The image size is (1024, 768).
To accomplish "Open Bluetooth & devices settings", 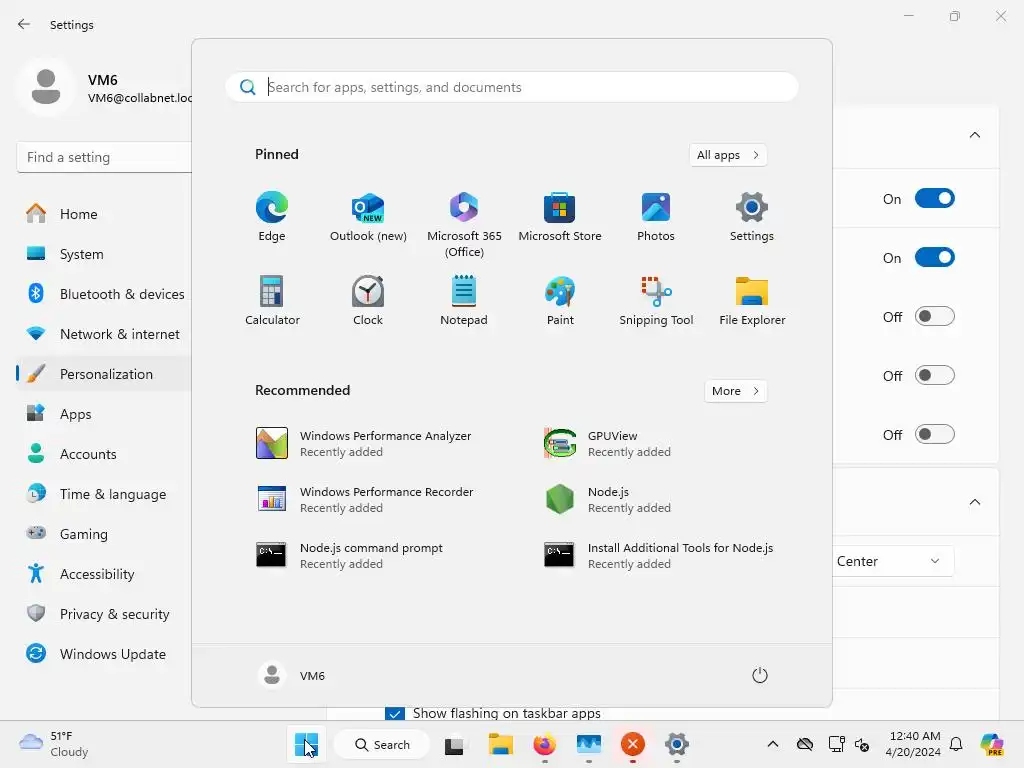I will click(x=104, y=294).
